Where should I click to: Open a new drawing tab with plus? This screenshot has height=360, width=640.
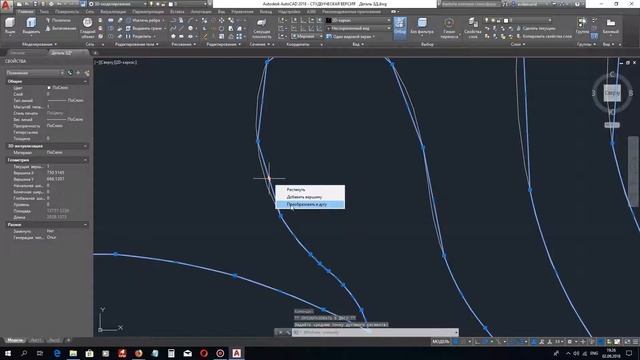tap(95, 53)
